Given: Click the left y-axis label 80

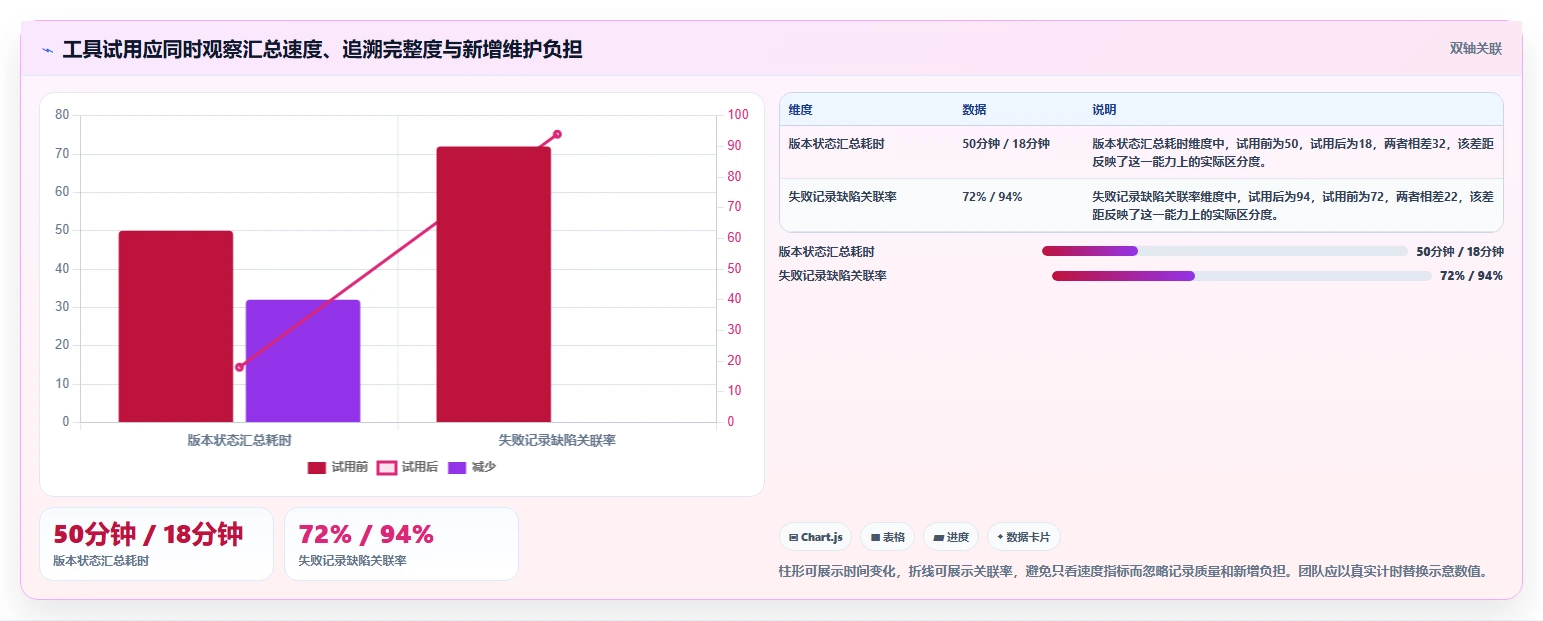Looking at the screenshot, I should [62, 115].
